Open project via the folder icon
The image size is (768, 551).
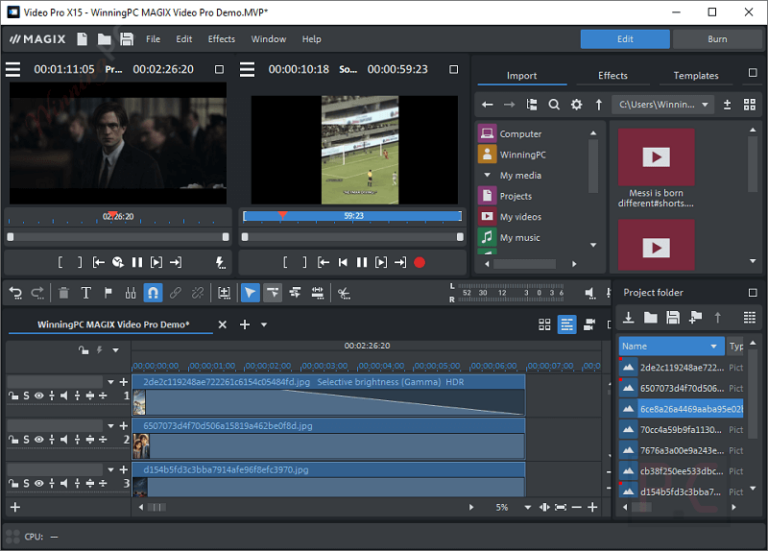tap(104, 39)
